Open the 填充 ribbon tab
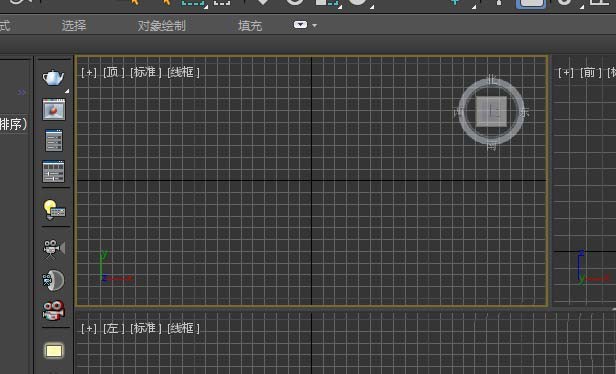The image size is (616, 374). [x=250, y=26]
